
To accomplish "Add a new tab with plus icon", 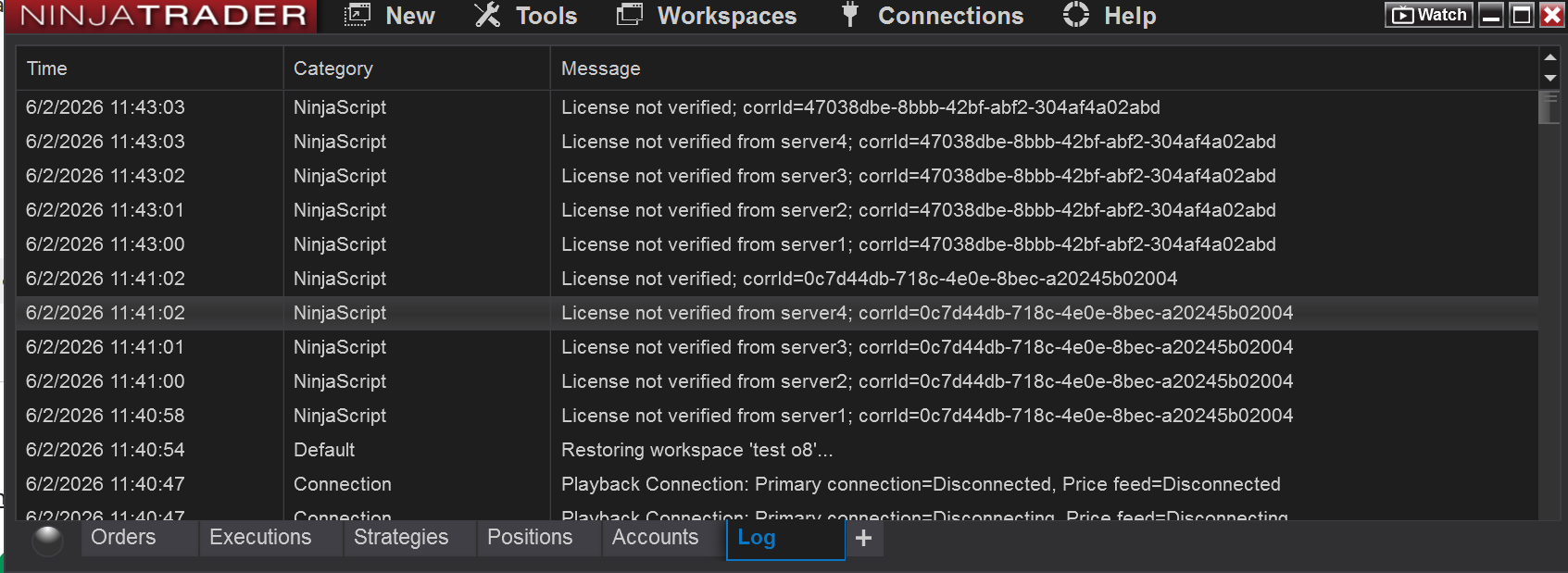I will click(x=863, y=539).
